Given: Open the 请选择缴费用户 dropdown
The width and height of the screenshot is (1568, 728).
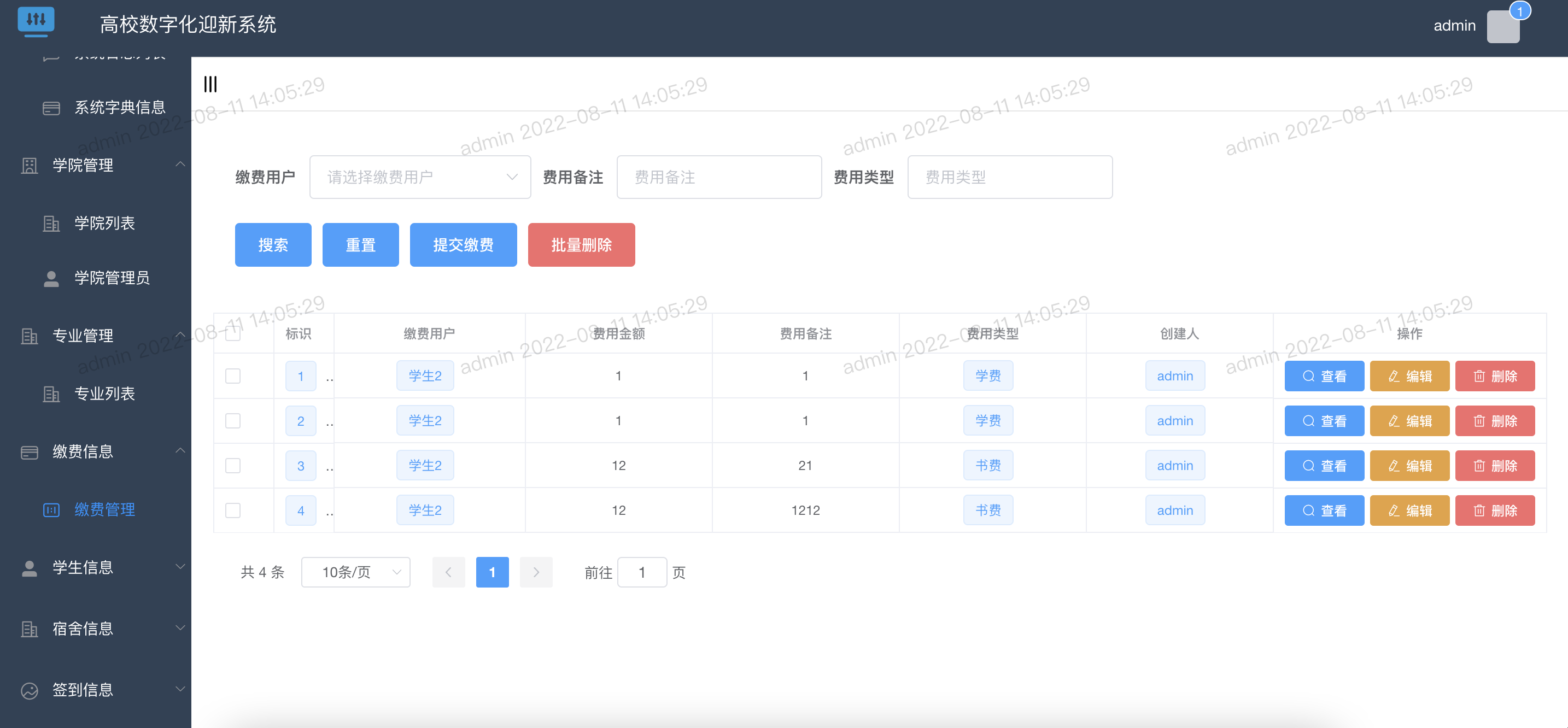Looking at the screenshot, I should click(x=420, y=177).
